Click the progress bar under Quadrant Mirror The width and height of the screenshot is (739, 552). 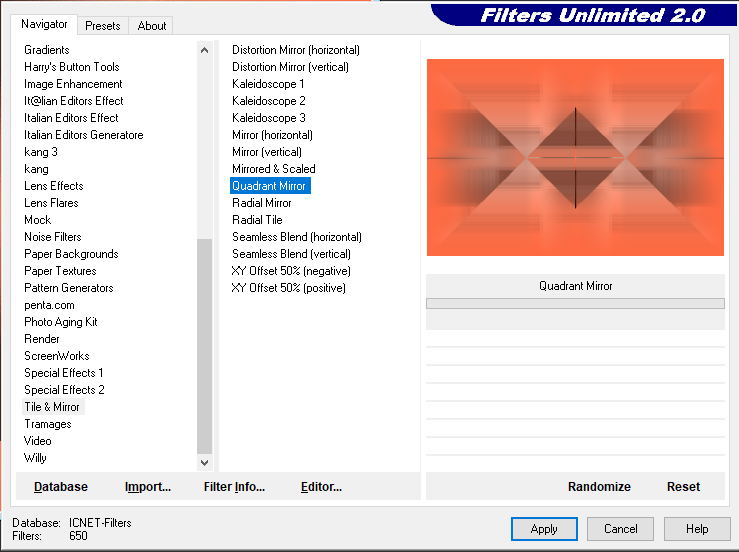click(x=575, y=304)
